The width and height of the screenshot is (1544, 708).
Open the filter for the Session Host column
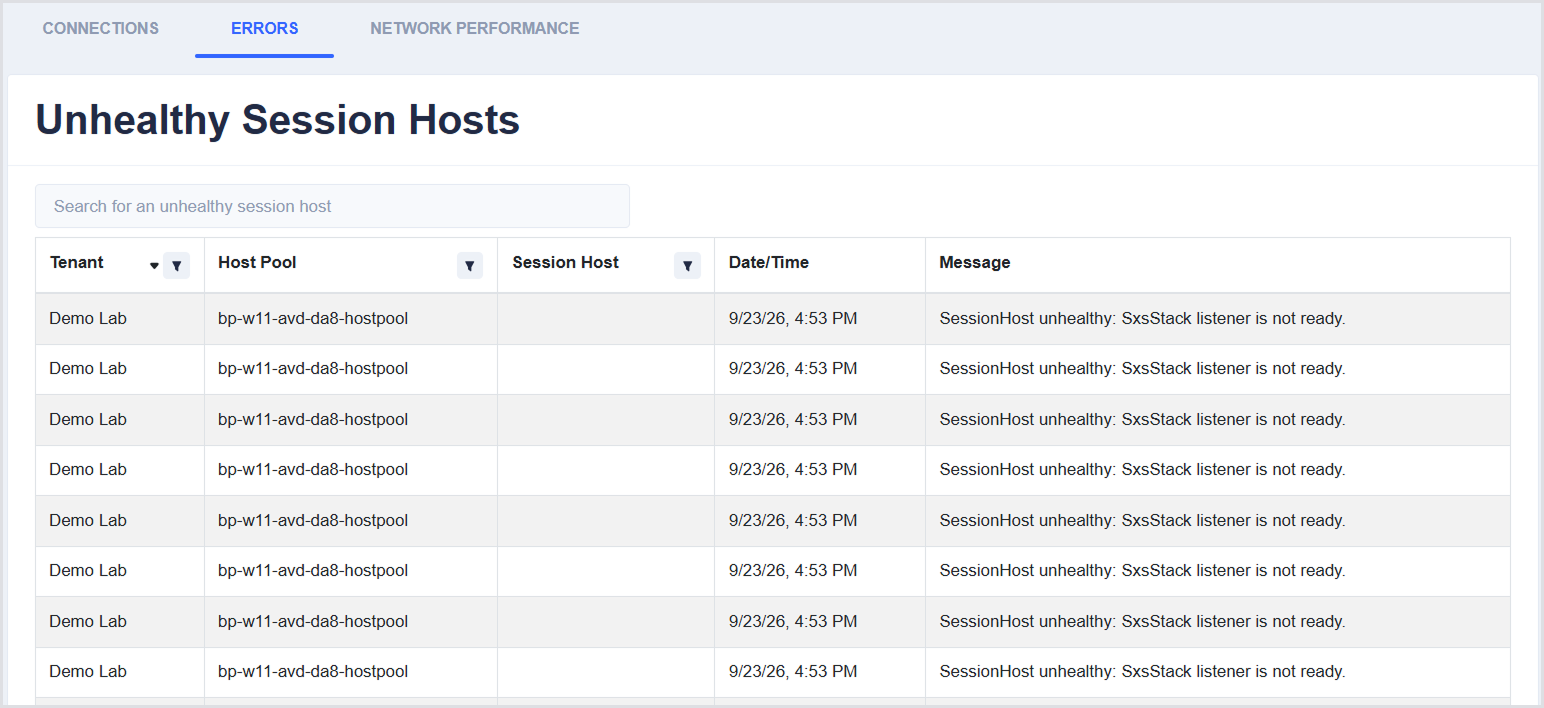[x=687, y=265]
